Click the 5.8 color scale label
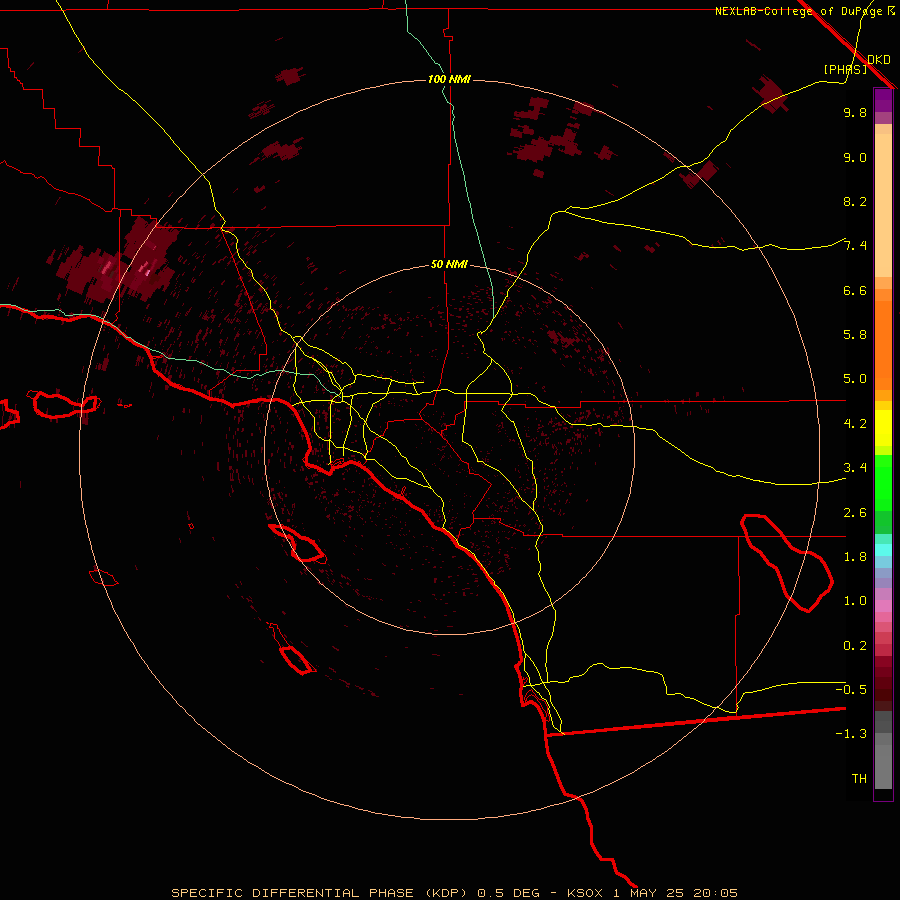This screenshot has height=900, width=900. 855,335
